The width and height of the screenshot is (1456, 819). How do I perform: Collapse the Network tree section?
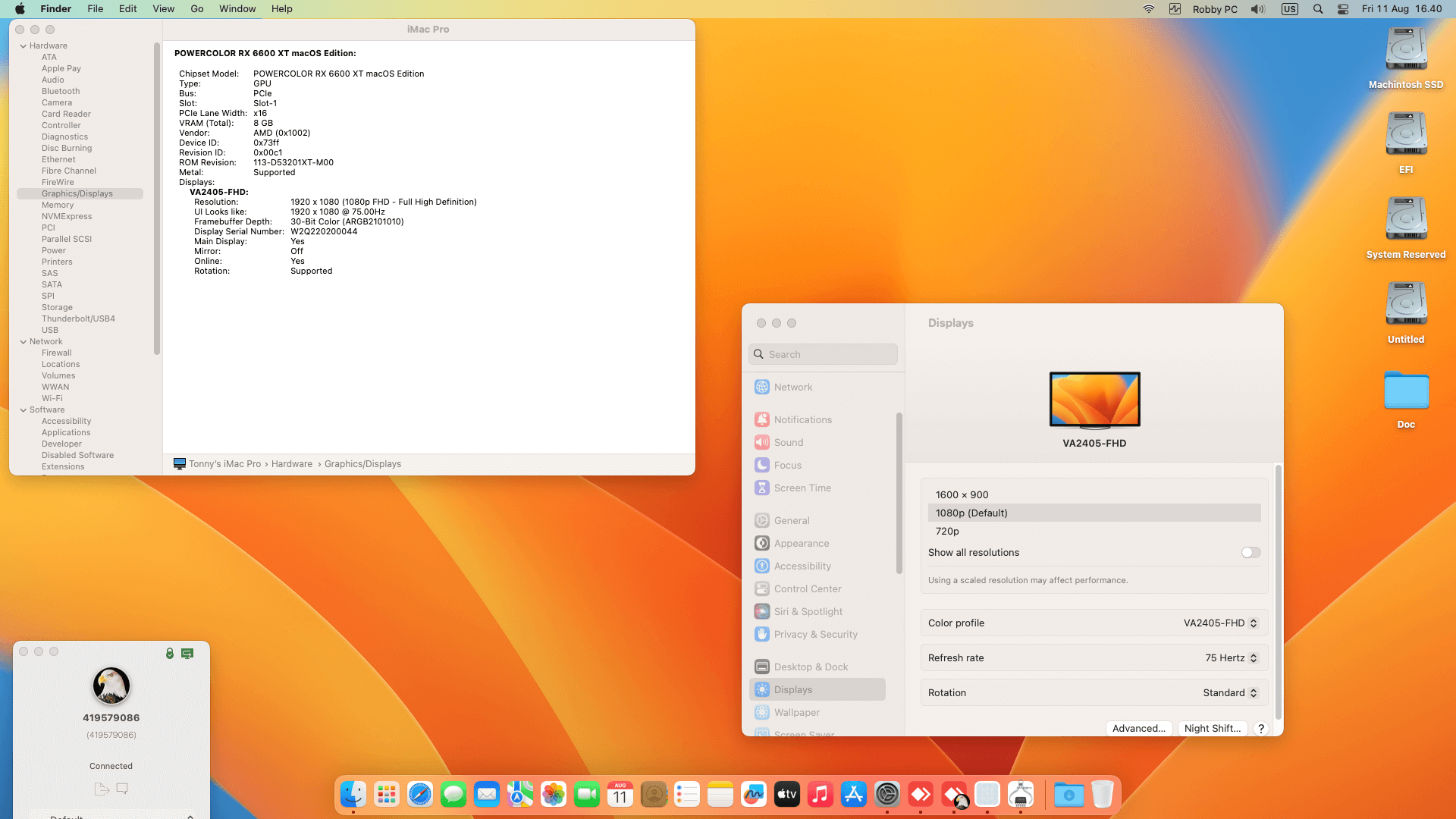click(24, 342)
